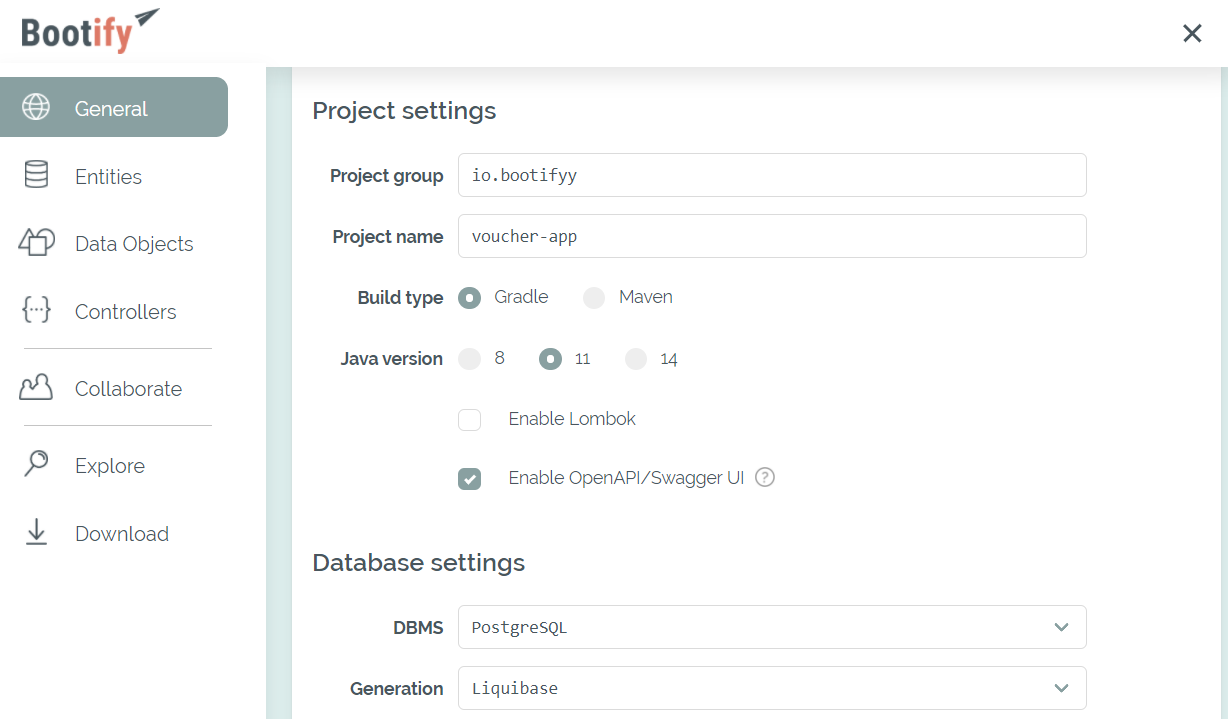Select Maven build type

[x=595, y=298]
